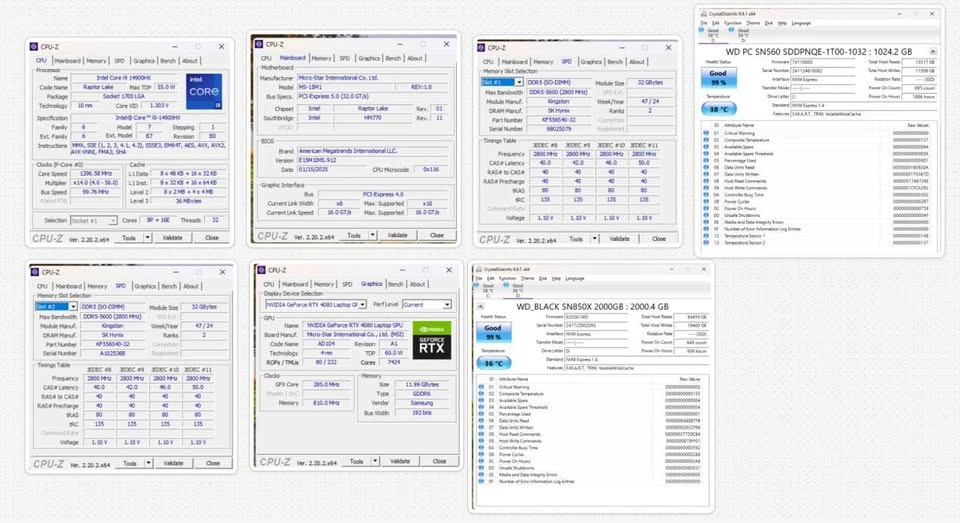Click CPU-Z title icon in Mainboard window

tap(259, 44)
